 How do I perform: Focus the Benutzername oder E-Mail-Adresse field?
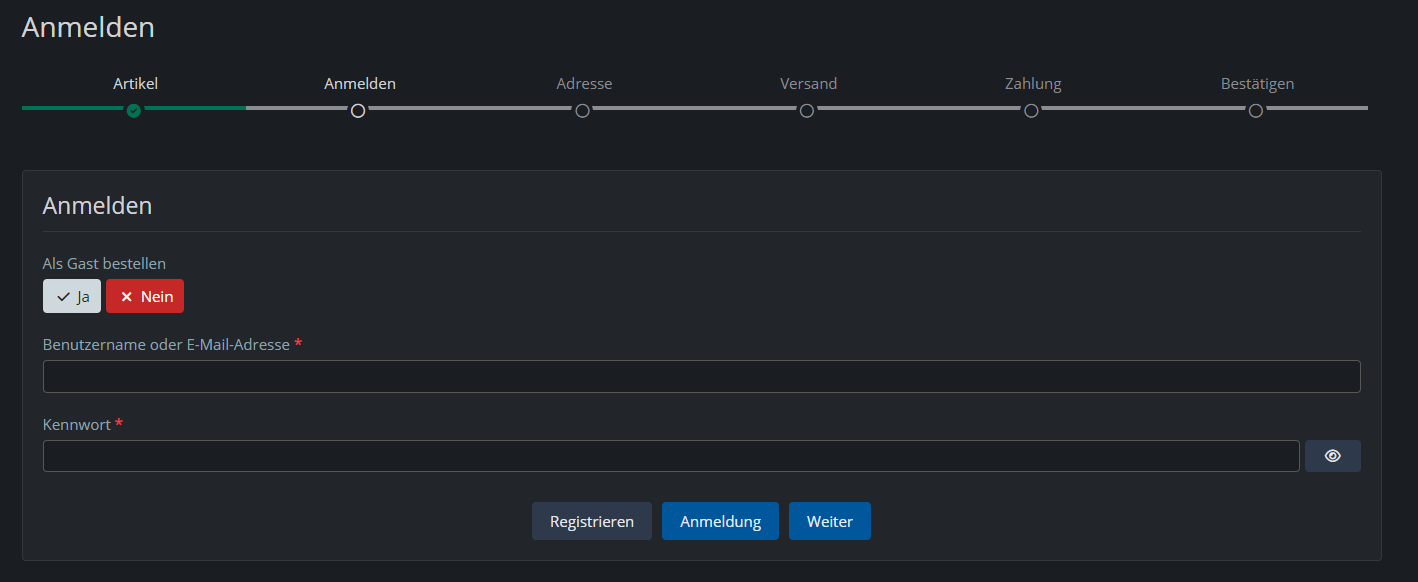701,377
